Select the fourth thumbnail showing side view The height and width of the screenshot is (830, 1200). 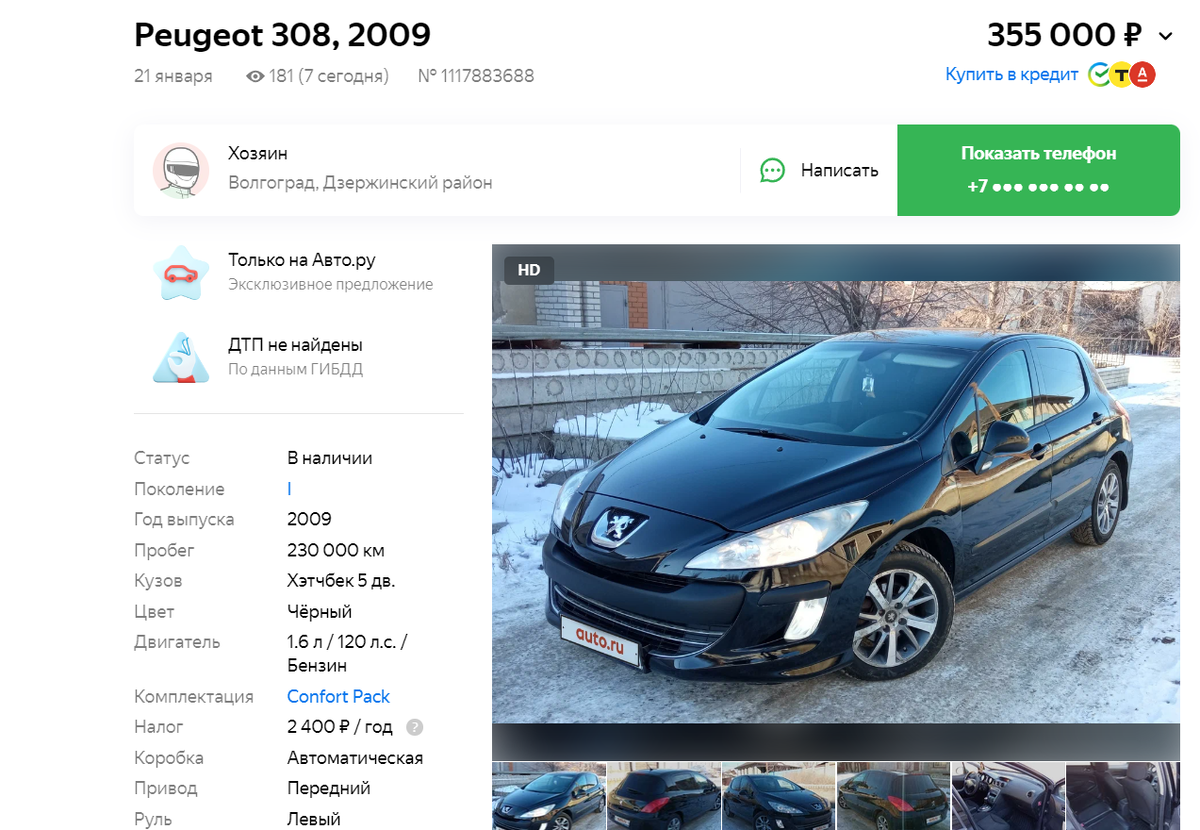[x=894, y=796]
